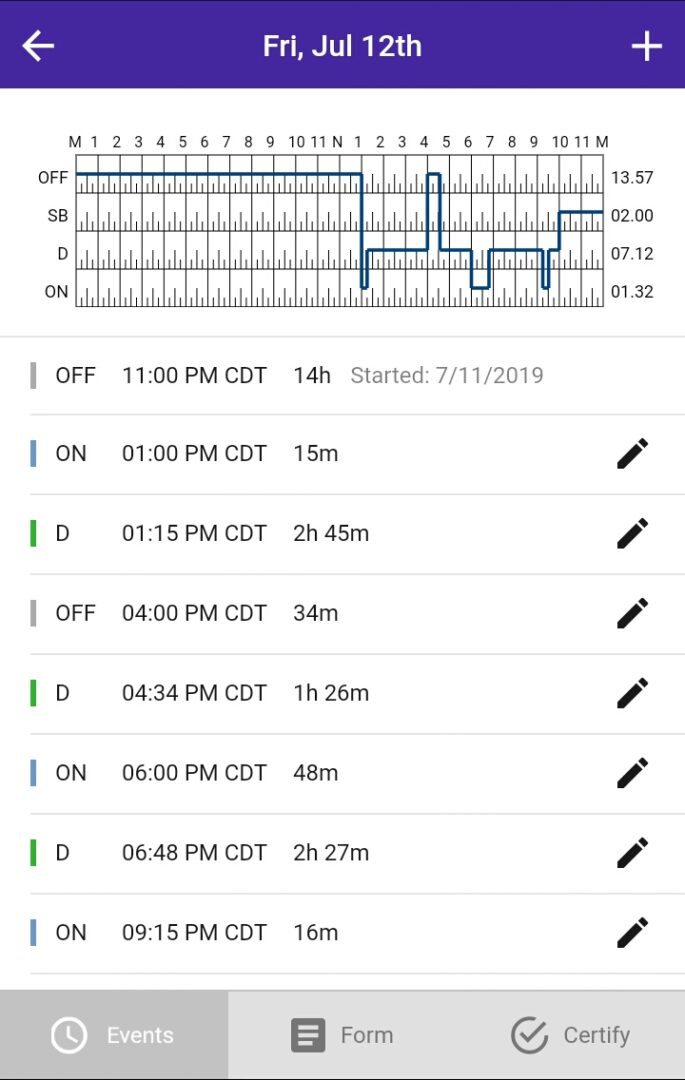This screenshot has height=1080, width=685.
Task: Tap the document icon beside Form
Action: [x=307, y=1035]
